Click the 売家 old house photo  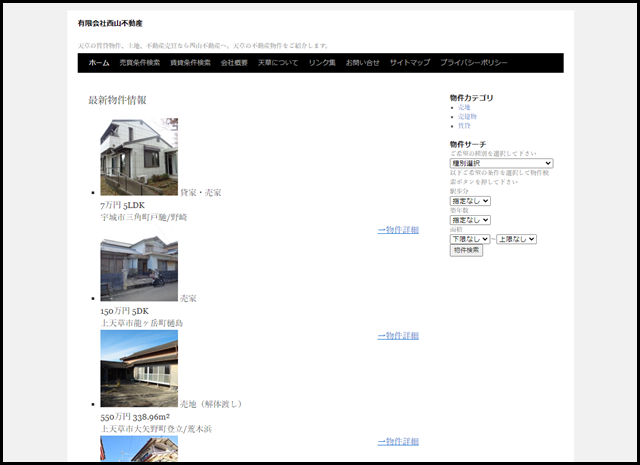pos(139,263)
